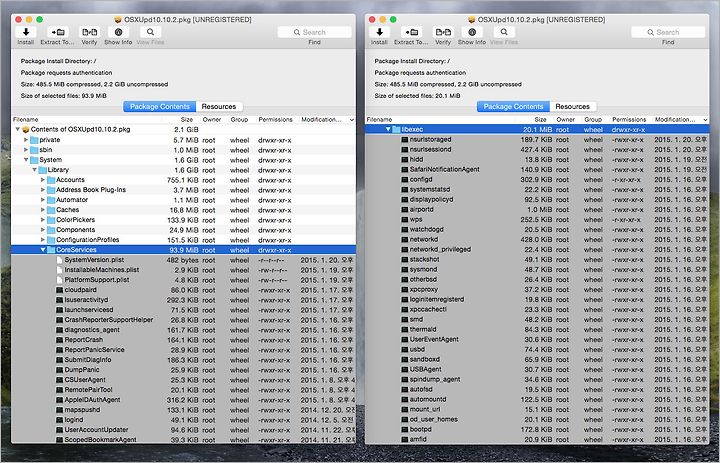Select UserEventAgent row
The height and width of the screenshot is (463, 720).
537,339
